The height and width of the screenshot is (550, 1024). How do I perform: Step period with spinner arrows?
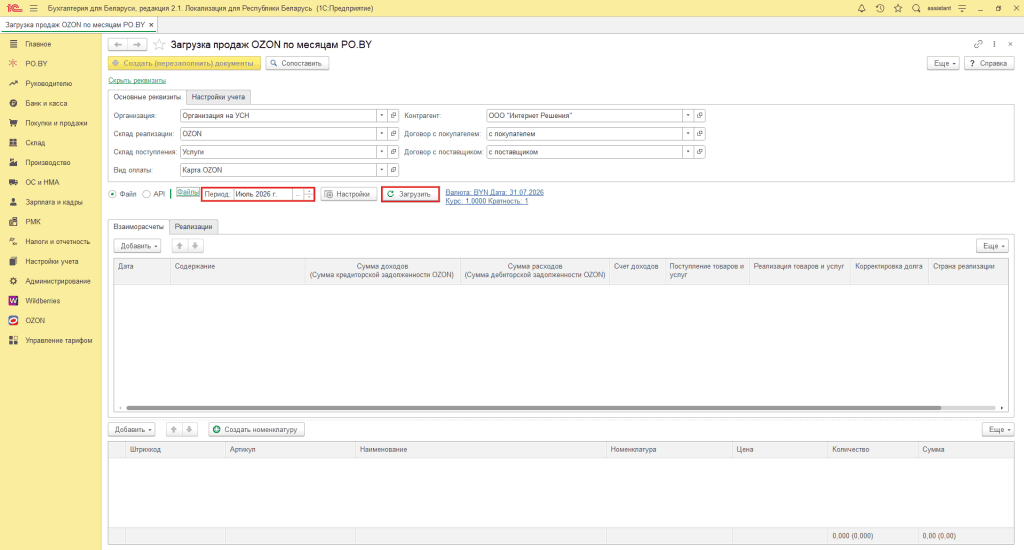pyautogui.click(x=308, y=194)
